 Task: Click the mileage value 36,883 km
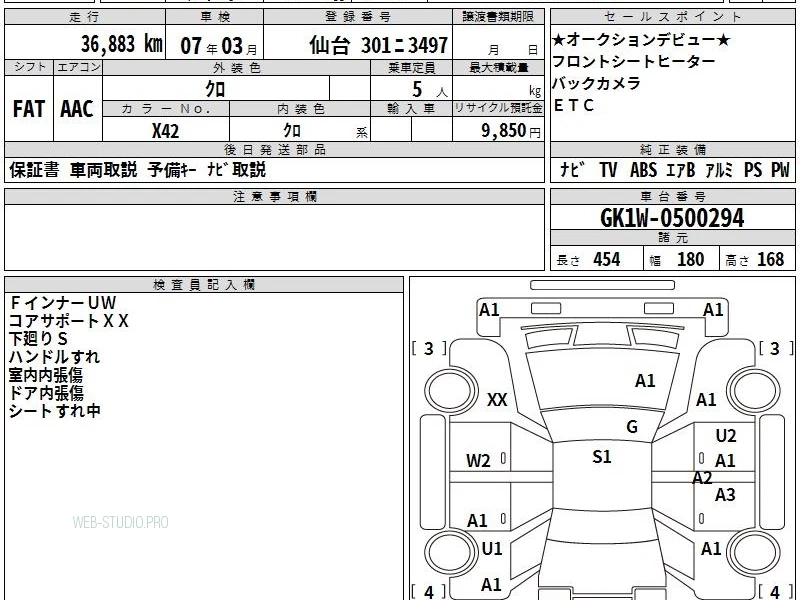coord(121,44)
